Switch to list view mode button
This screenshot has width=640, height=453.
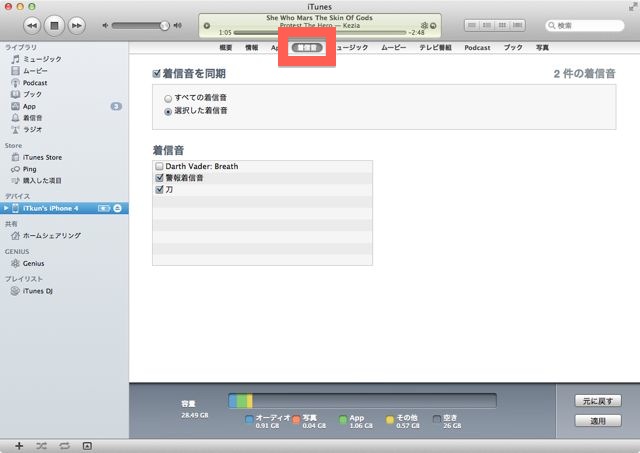[471, 25]
